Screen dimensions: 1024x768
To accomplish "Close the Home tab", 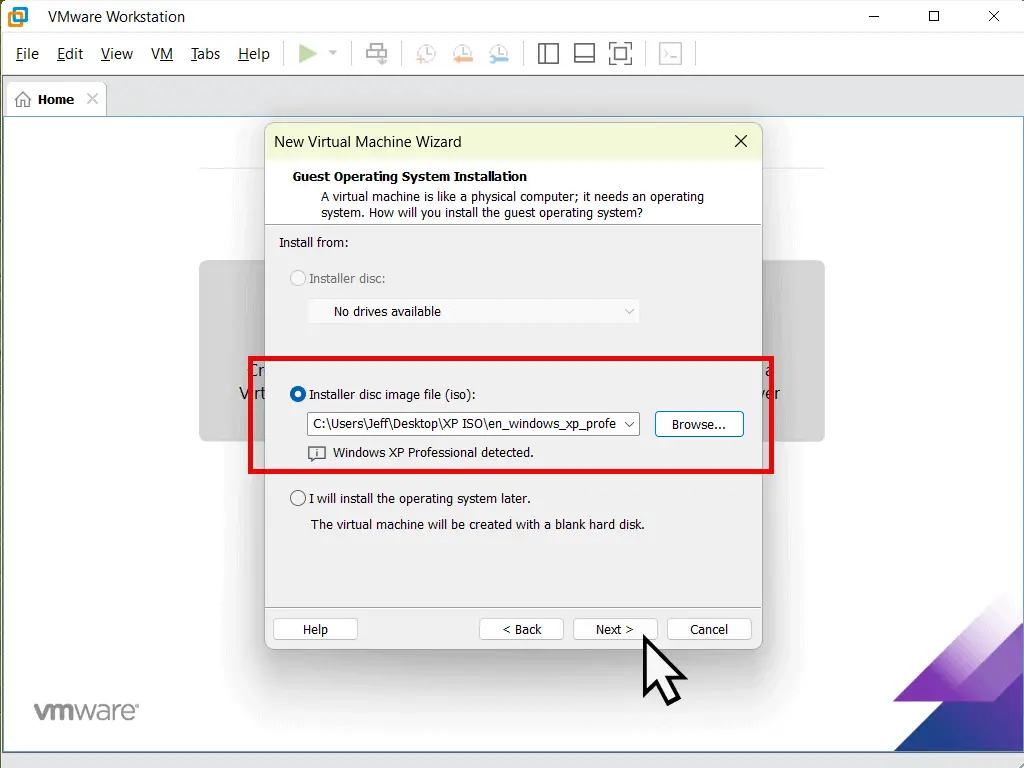I will coord(93,99).
